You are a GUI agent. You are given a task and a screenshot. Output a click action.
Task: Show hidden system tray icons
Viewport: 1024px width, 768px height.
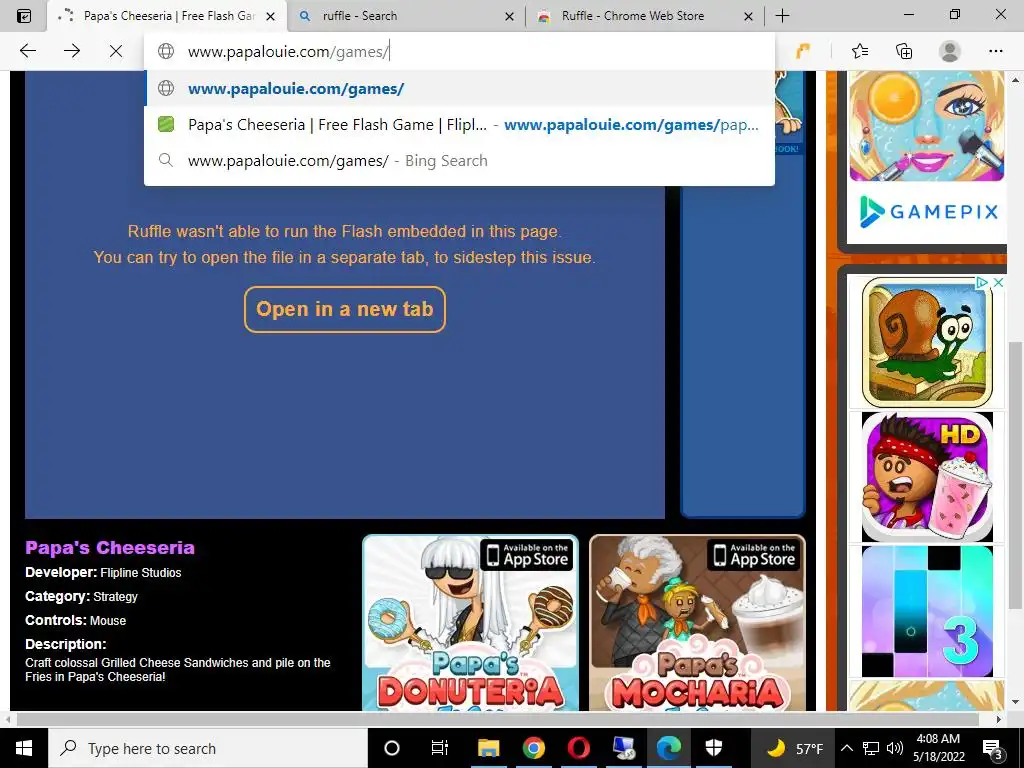point(846,748)
